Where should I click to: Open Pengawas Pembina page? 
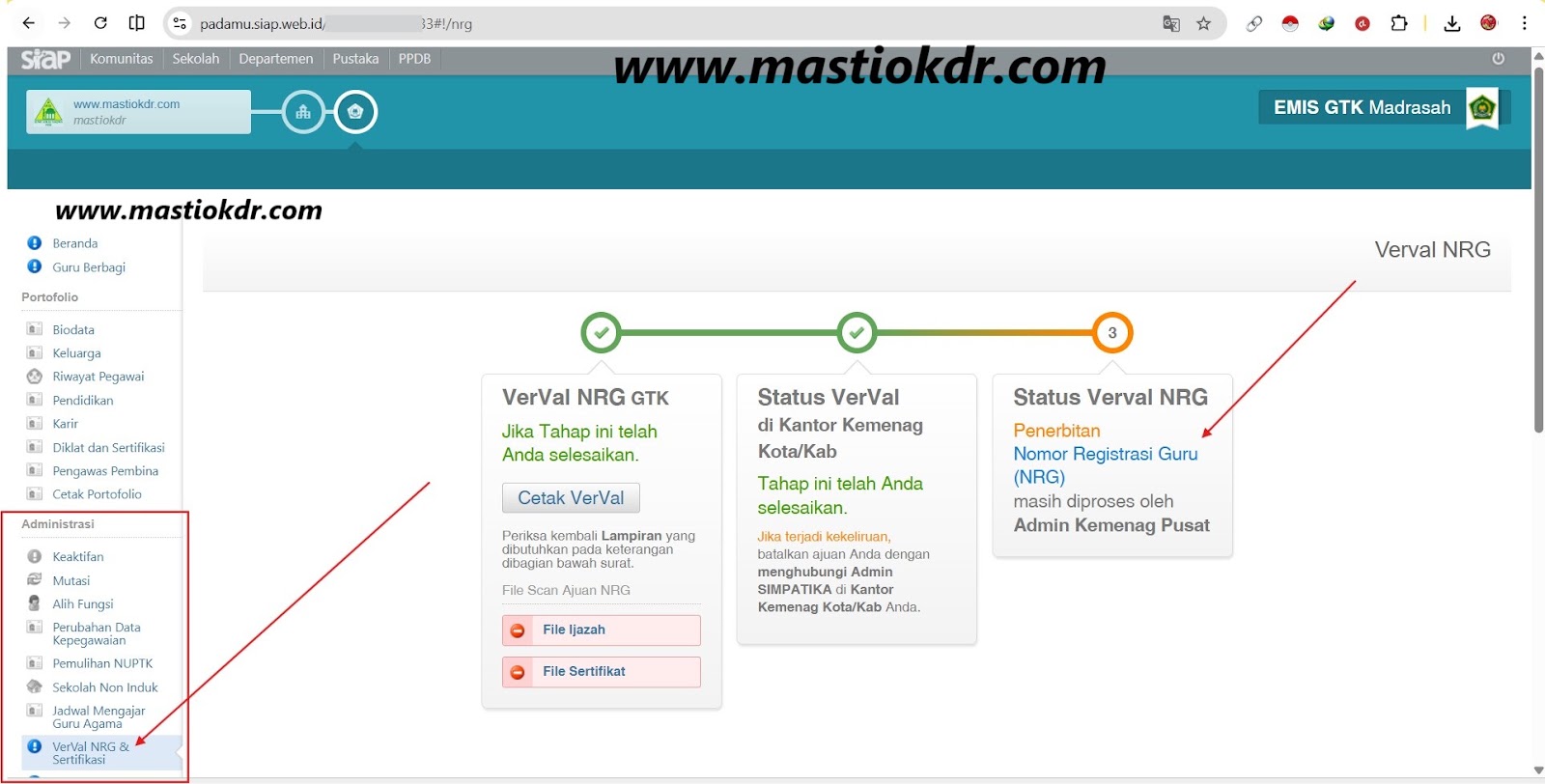coord(105,471)
